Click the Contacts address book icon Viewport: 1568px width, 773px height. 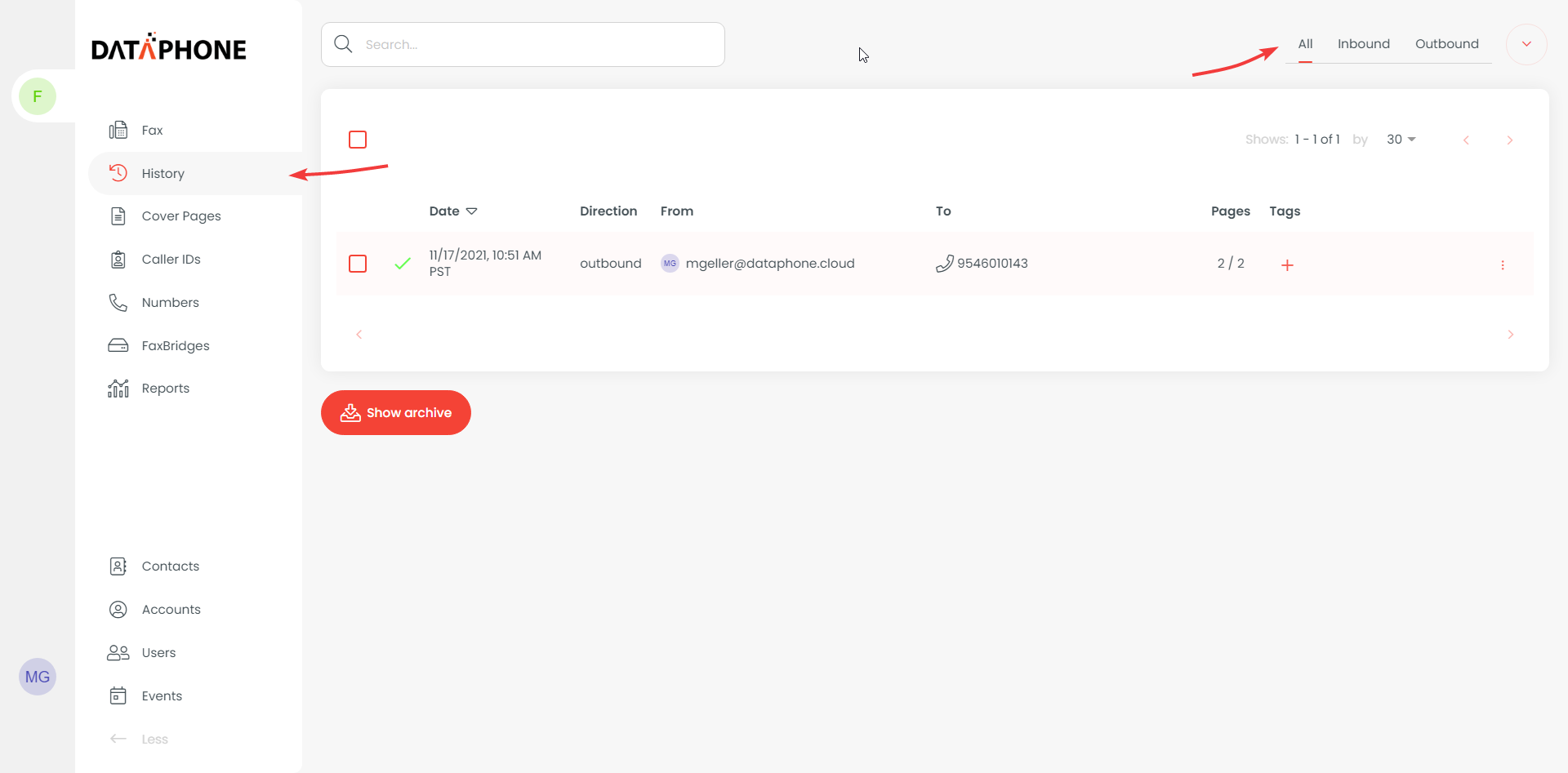click(118, 566)
